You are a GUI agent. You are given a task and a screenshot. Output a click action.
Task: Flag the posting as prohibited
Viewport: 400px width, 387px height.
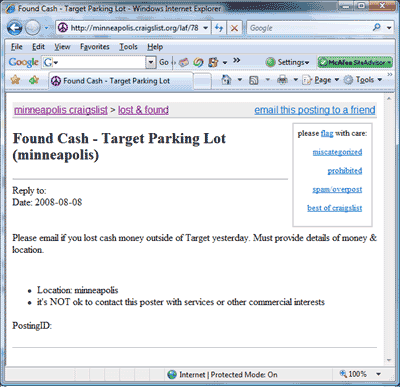345,171
